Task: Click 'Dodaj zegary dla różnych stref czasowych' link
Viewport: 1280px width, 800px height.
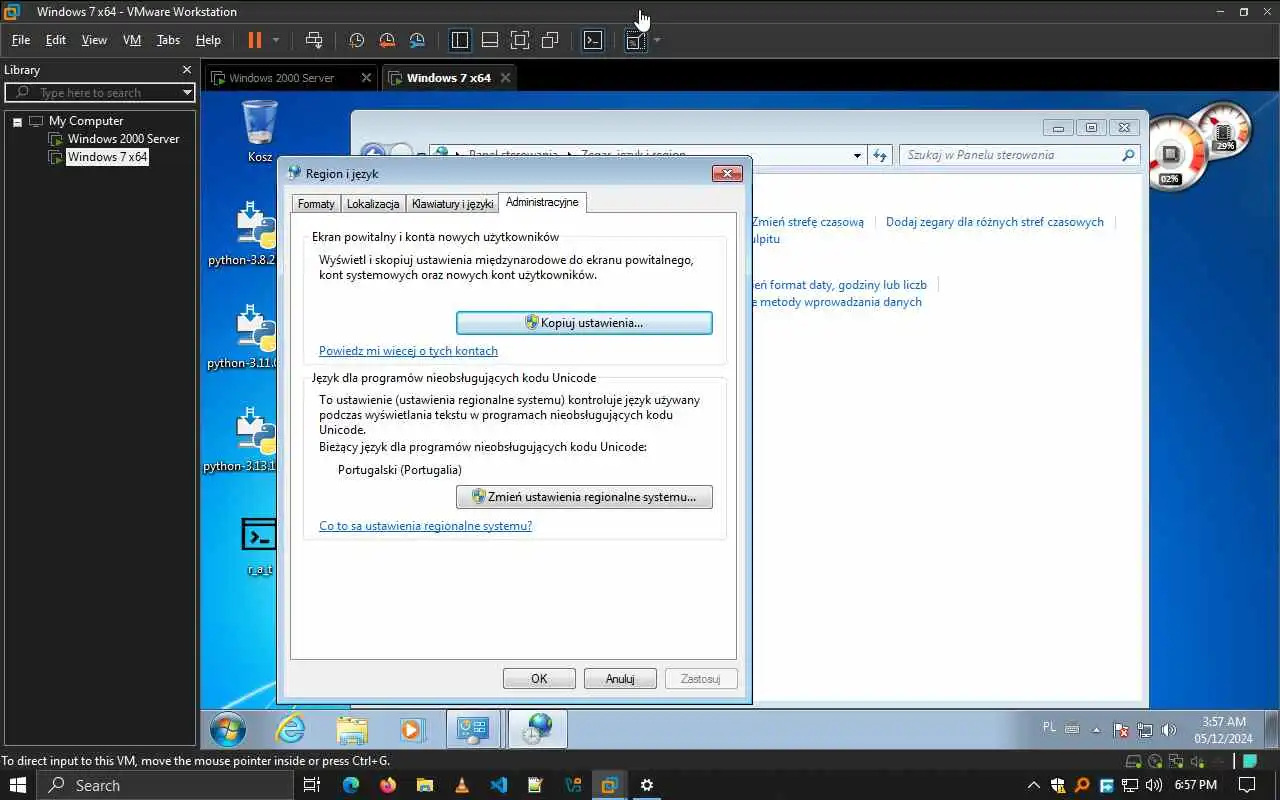Action: click(x=995, y=222)
